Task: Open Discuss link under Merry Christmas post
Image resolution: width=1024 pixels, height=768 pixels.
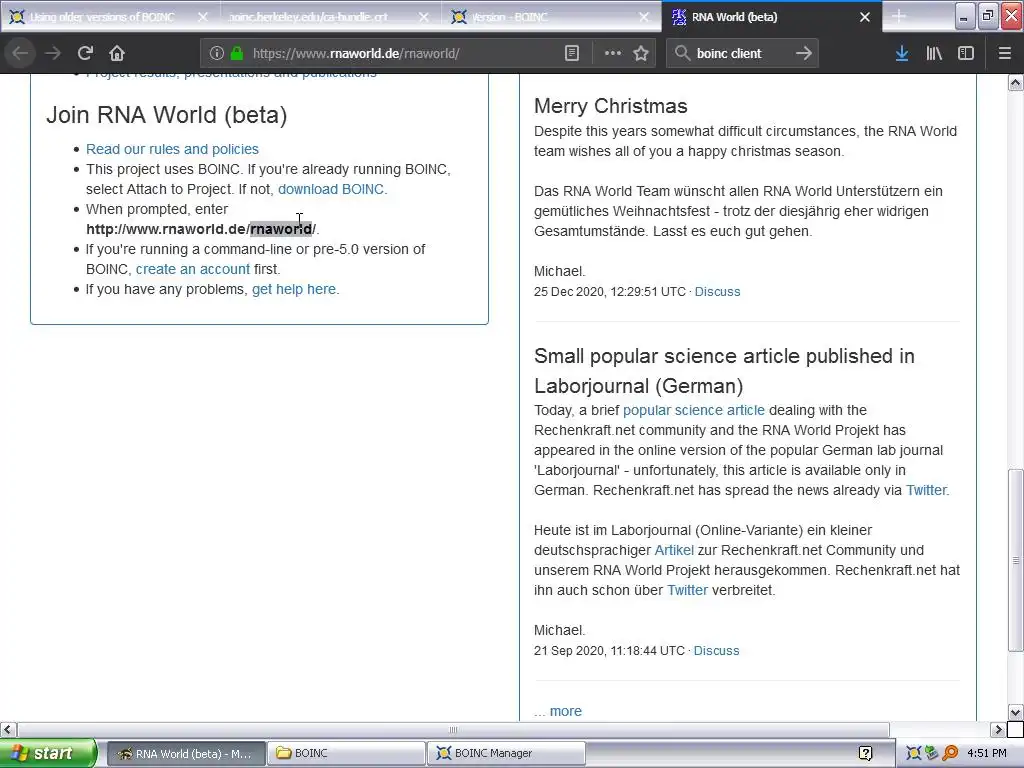Action: pos(717,292)
